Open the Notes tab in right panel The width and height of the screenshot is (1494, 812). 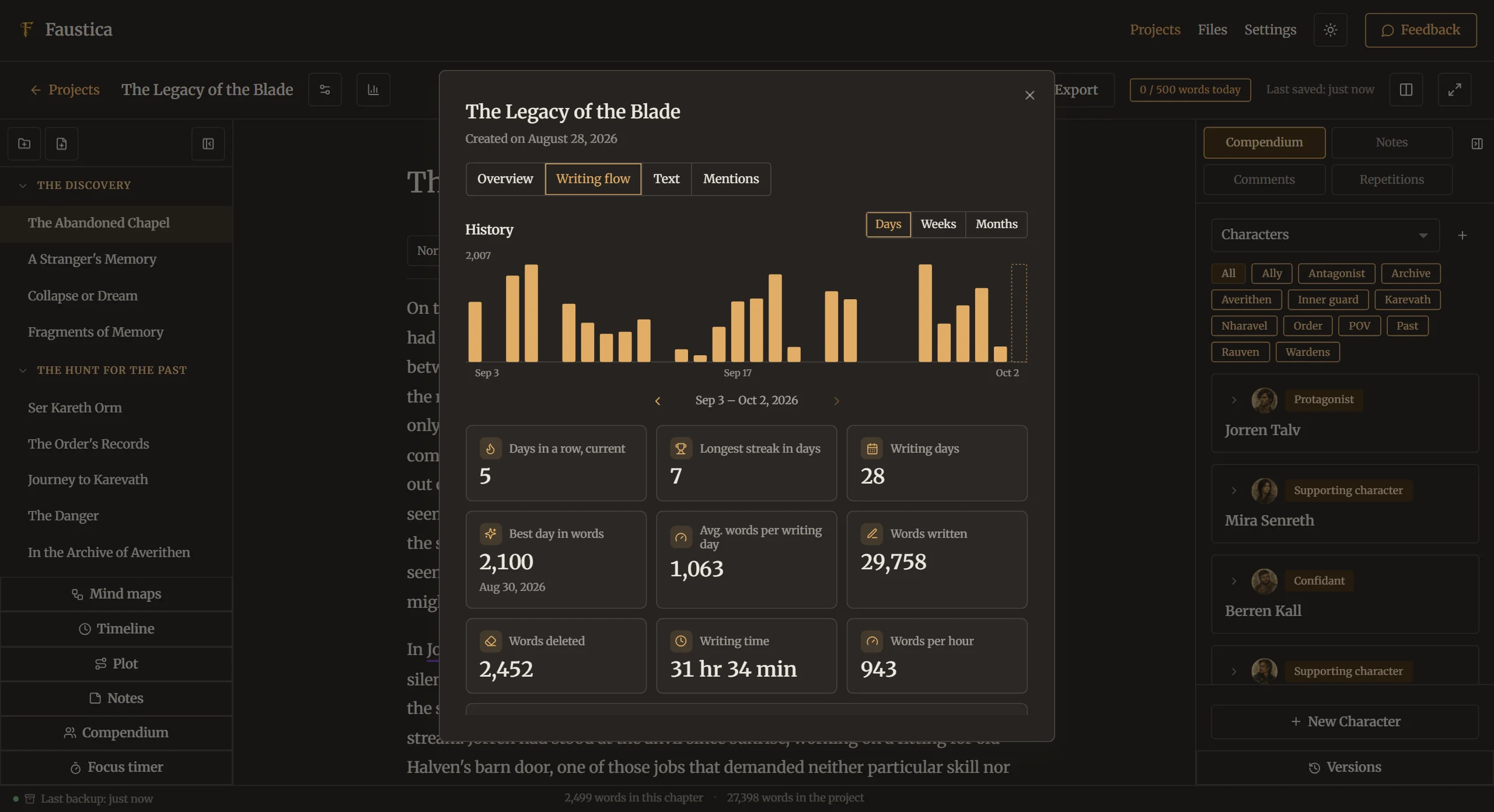1391,143
